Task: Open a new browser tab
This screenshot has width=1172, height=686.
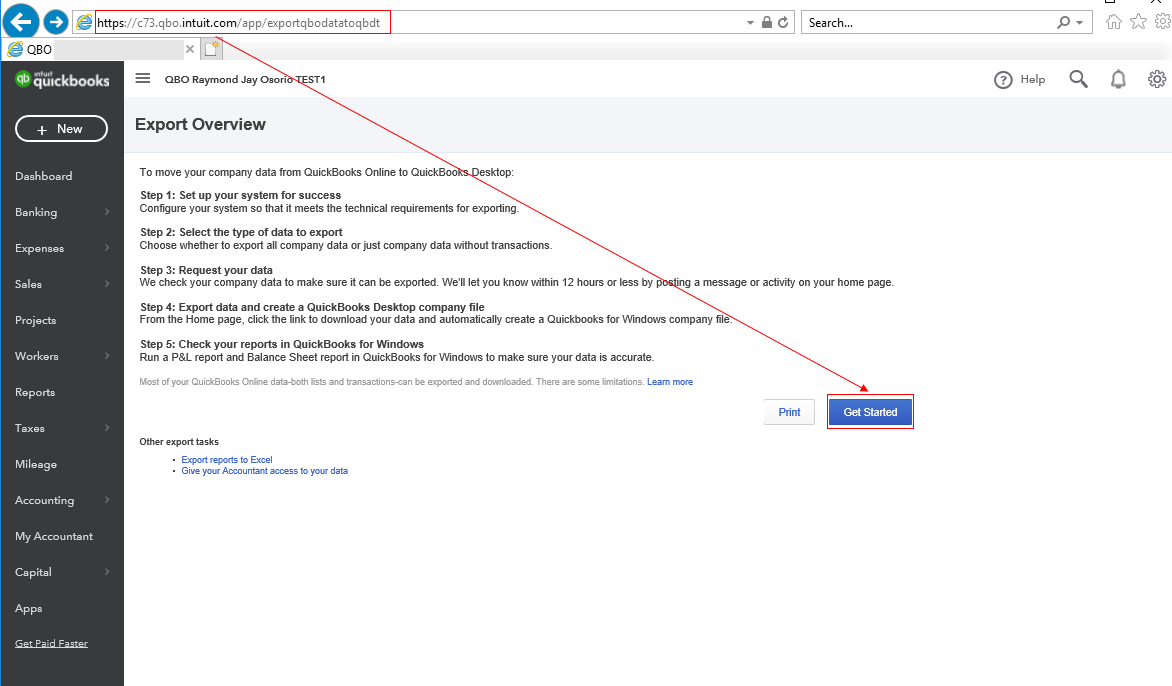Action: (212, 49)
